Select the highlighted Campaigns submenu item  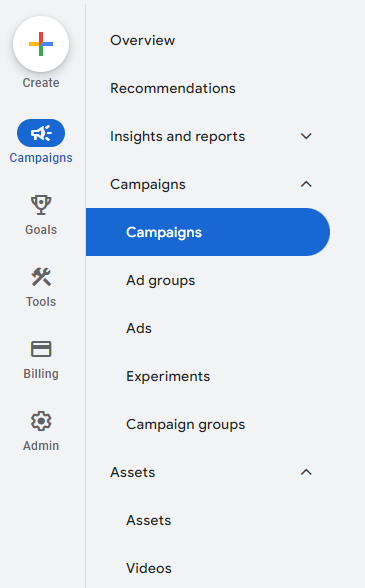point(208,232)
